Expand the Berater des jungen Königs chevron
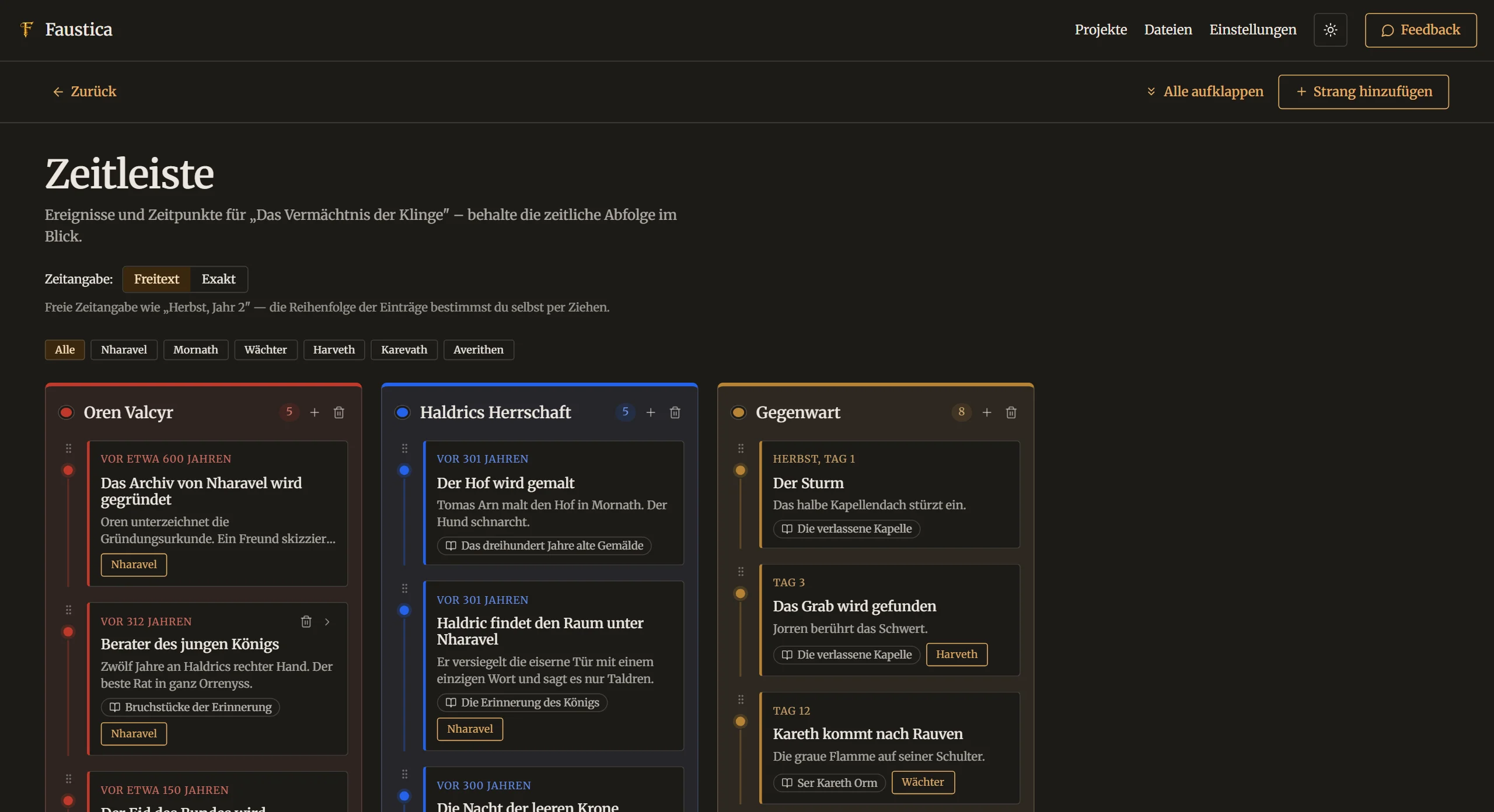 point(327,621)
